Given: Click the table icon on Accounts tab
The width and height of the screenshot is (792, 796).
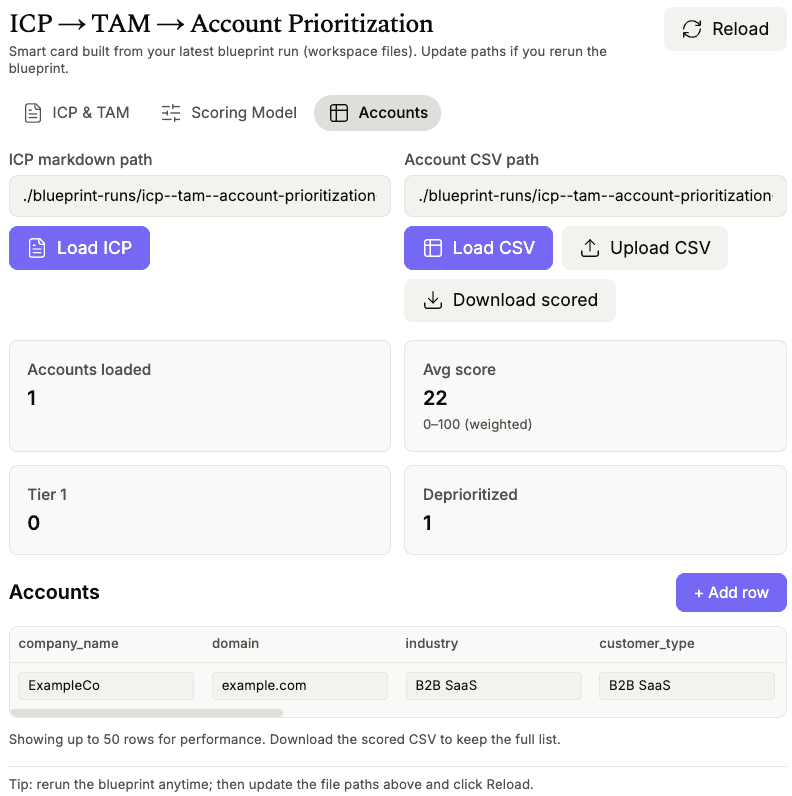Looking at the screenshot, I should click(339, 113).
